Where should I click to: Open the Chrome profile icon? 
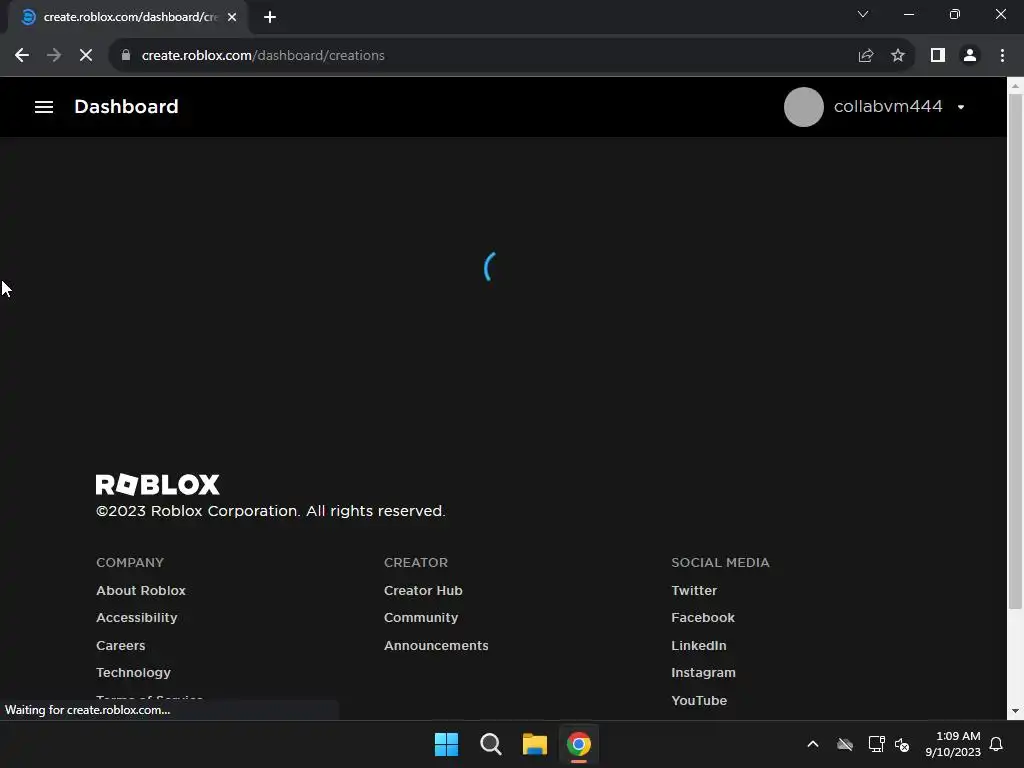click(970, 56)
